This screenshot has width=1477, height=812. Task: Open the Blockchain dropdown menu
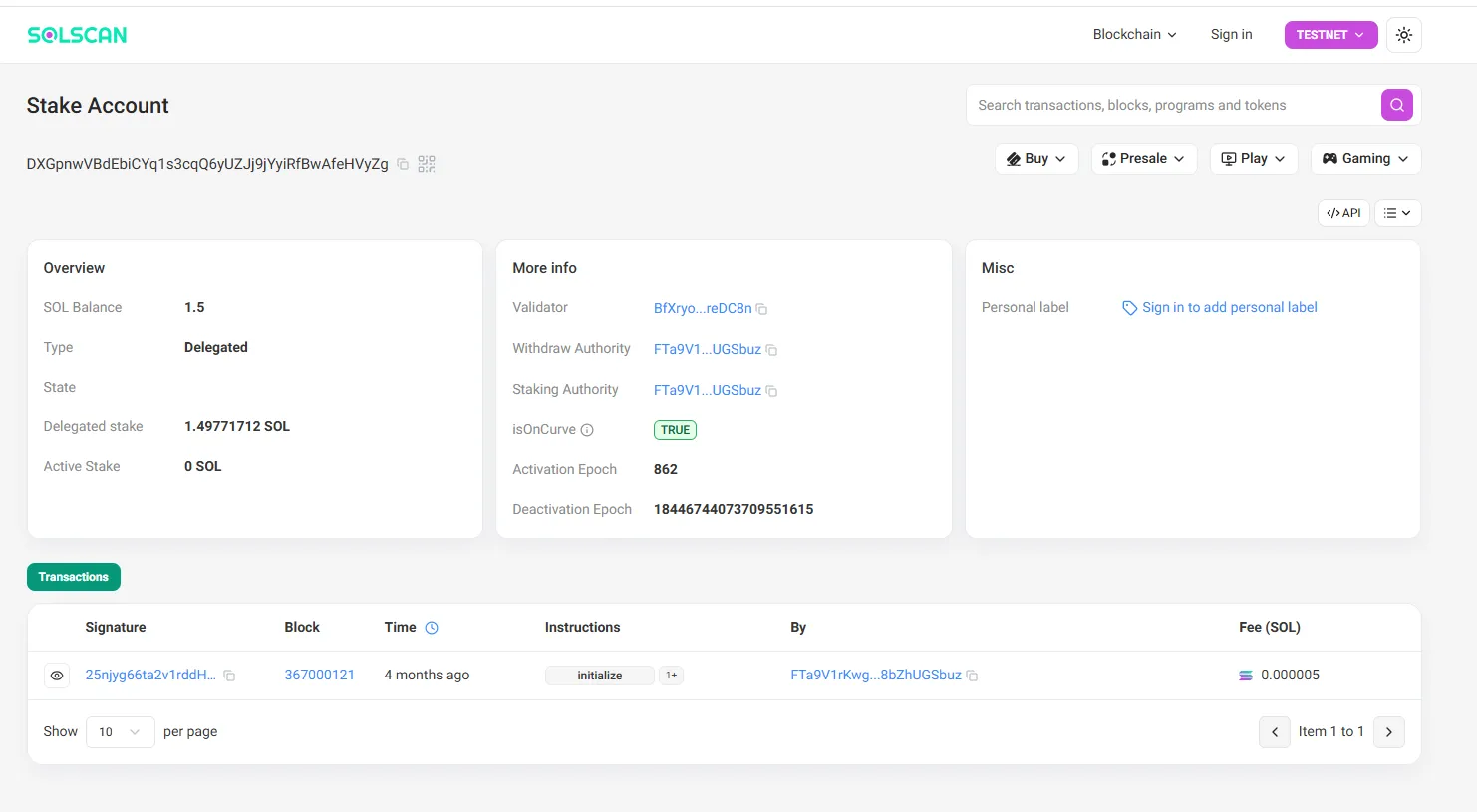click(1134, 35)
